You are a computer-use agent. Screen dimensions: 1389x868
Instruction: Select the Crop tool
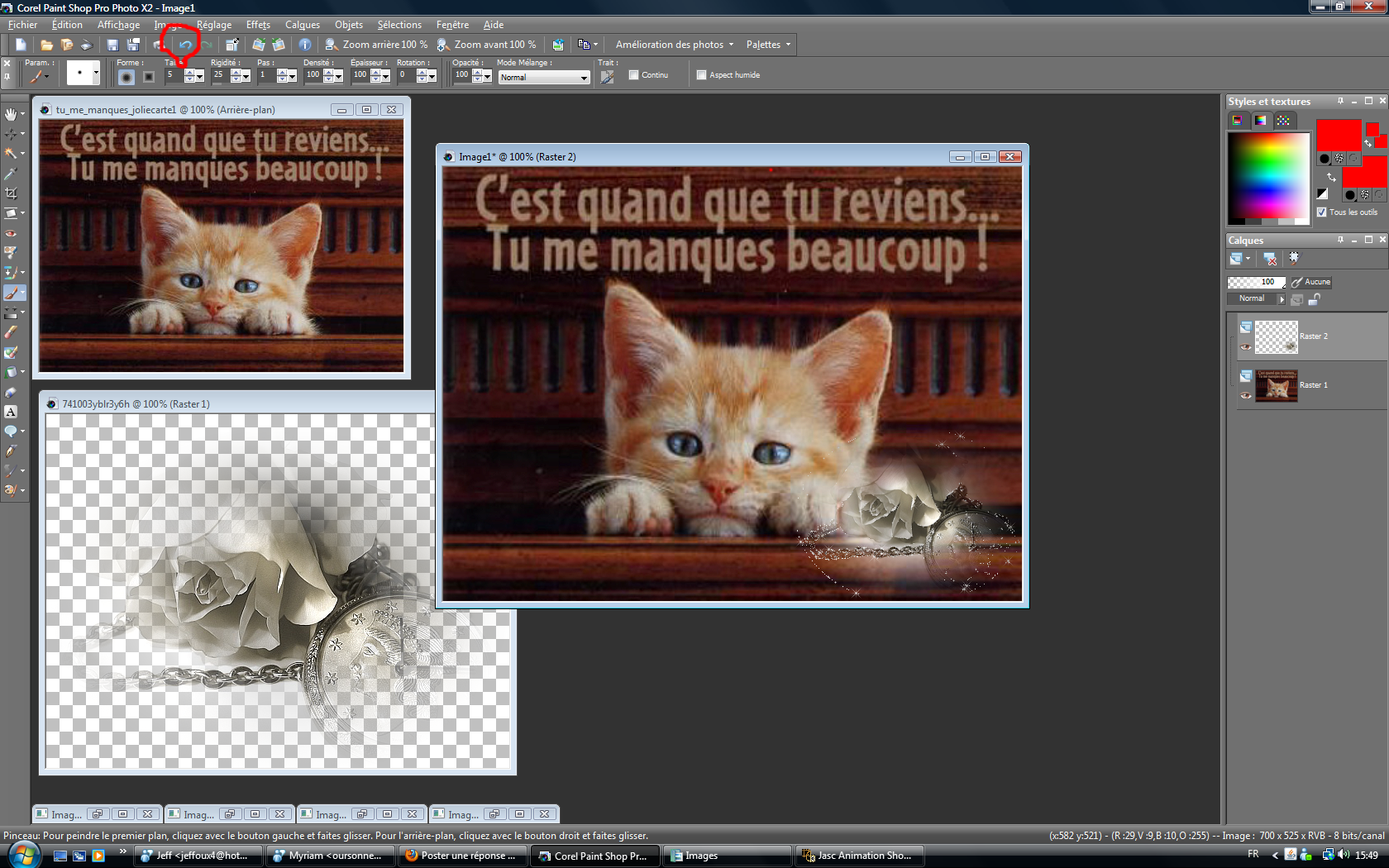tap(11, 193)
